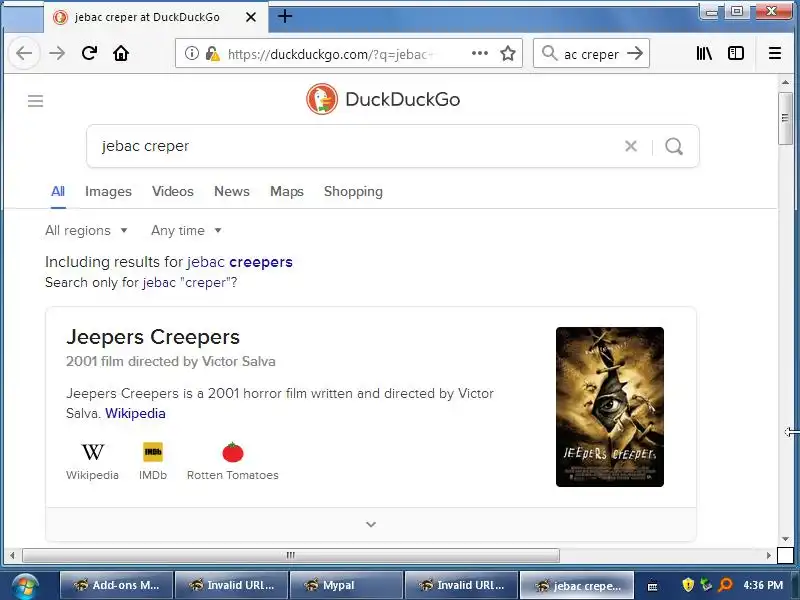
Task: Click the 4:36 PM system clock
Action: pyautogui.click(x=763, y=585)
